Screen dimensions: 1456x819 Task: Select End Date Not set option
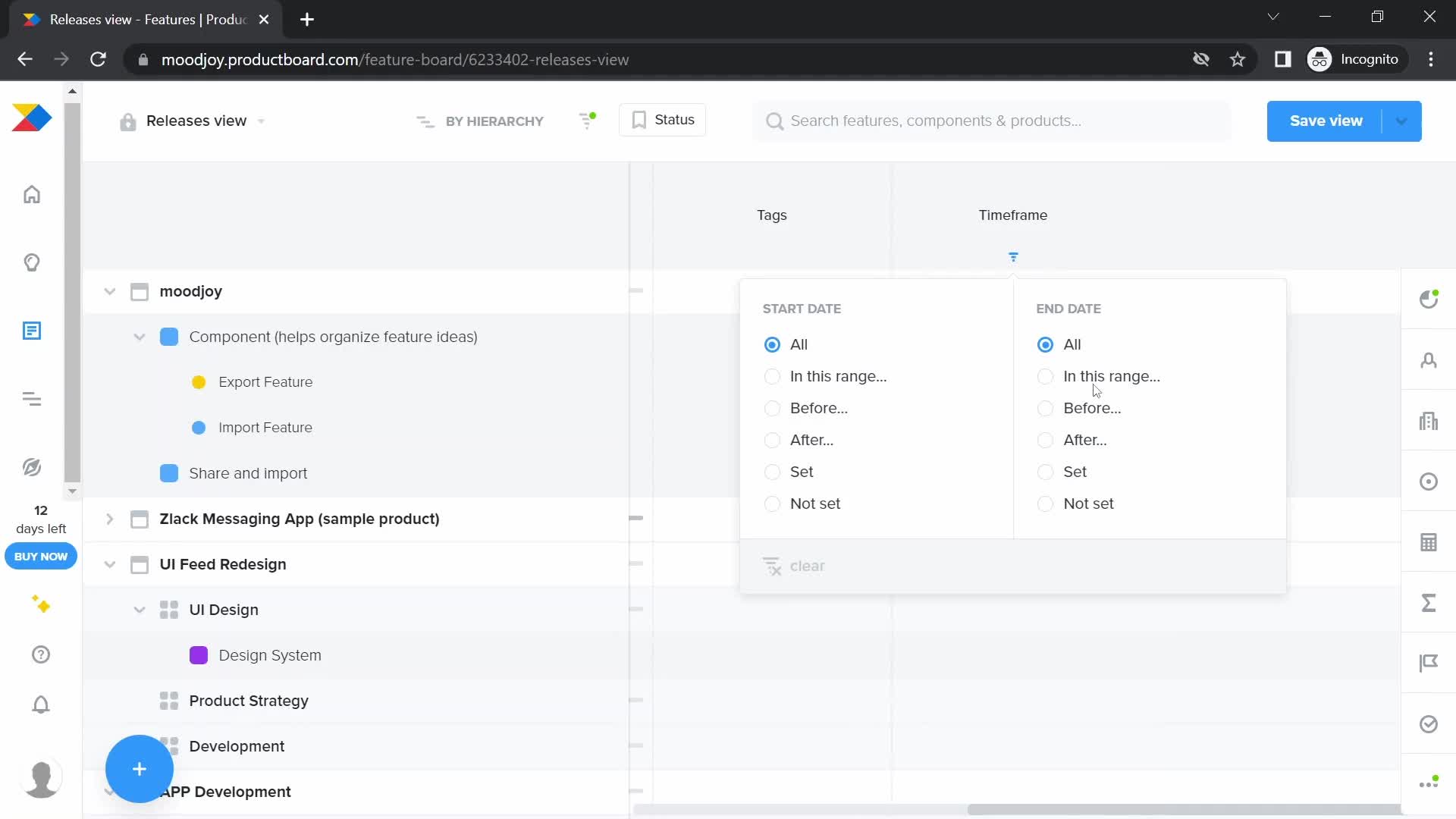point(1045,504)
